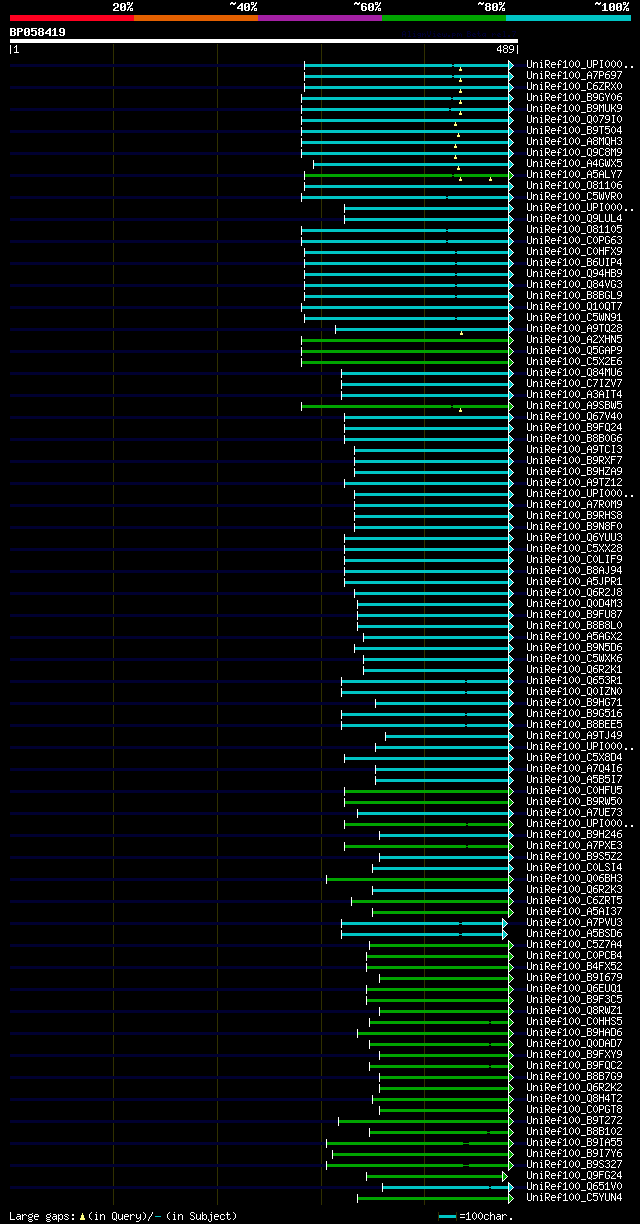Select hit label UniRef100_B6UIP4
640x1224 pixels.
[574, 263]
